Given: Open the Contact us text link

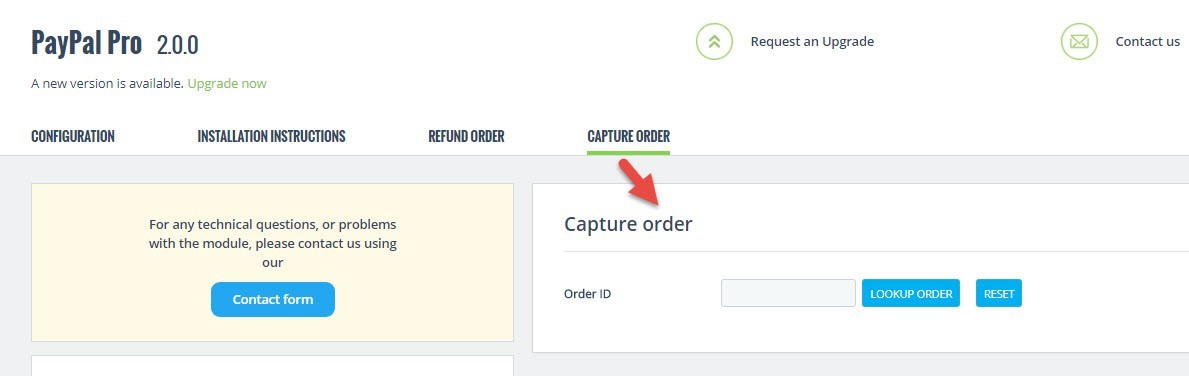Looking at the screenshot, I should pos(1147,42).
